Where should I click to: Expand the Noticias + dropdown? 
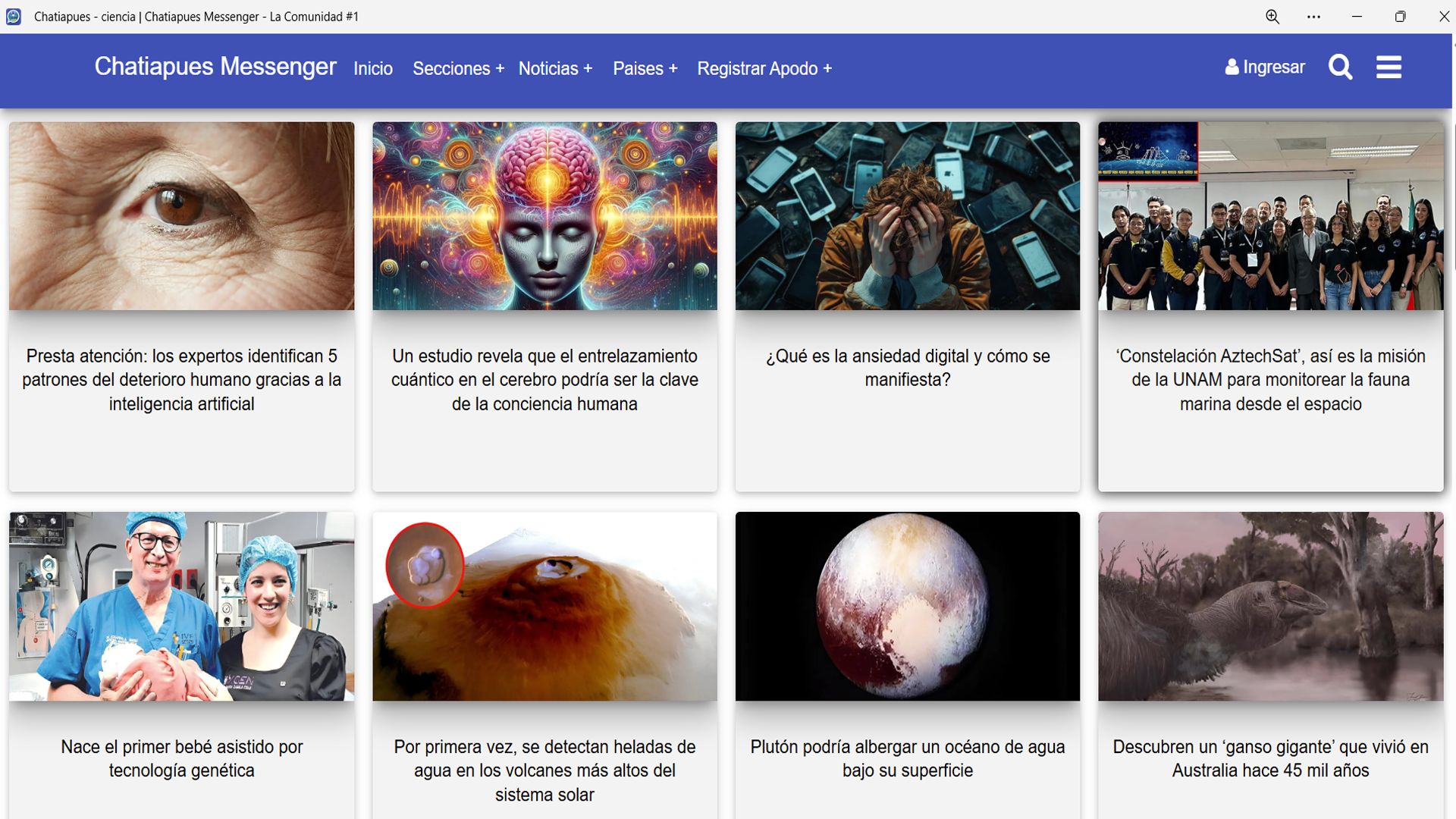[x=555, y=69]
